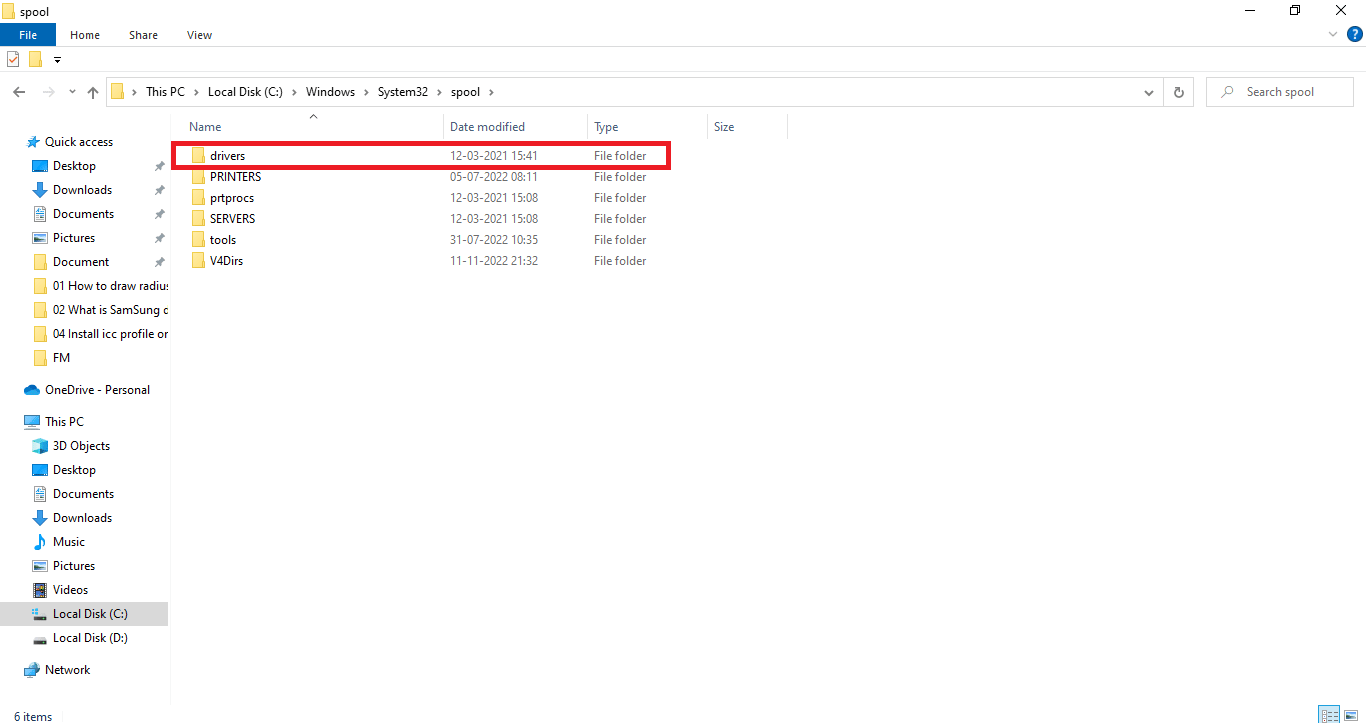Open Downloads under This PC
1366x723 pixels.
(x=82, y=518)
